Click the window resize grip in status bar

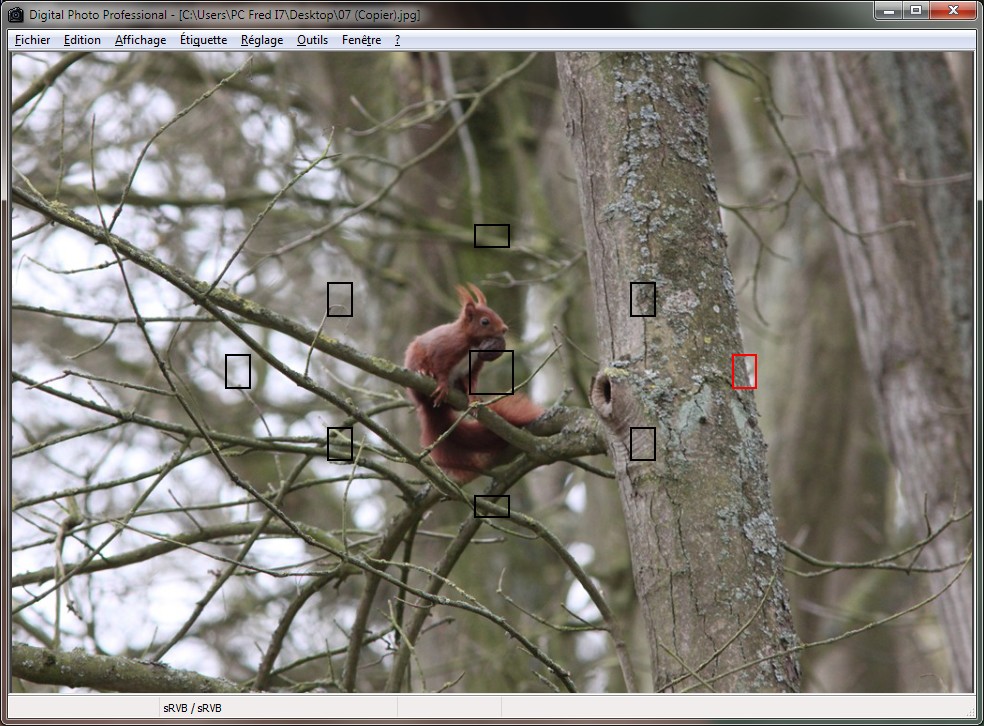click(x=969, y=710)
